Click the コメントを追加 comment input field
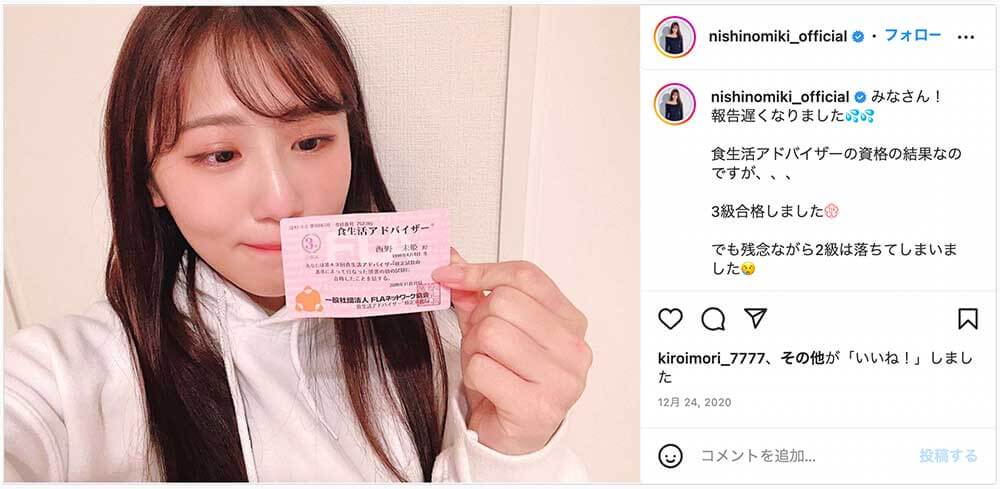 click(804, 456)
